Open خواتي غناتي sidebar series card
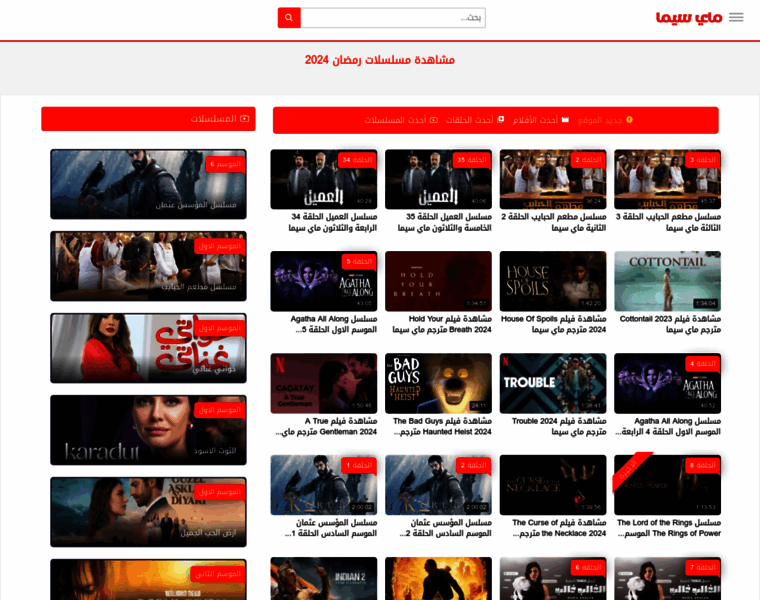 point(148,348)
